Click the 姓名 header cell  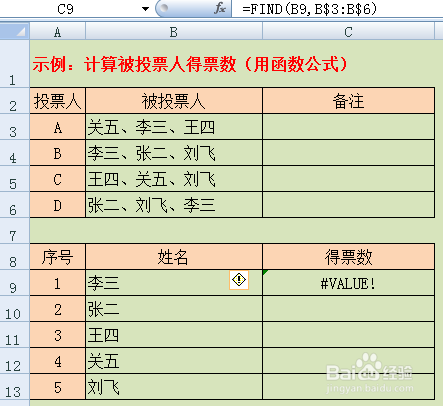[x=174, y=257]
